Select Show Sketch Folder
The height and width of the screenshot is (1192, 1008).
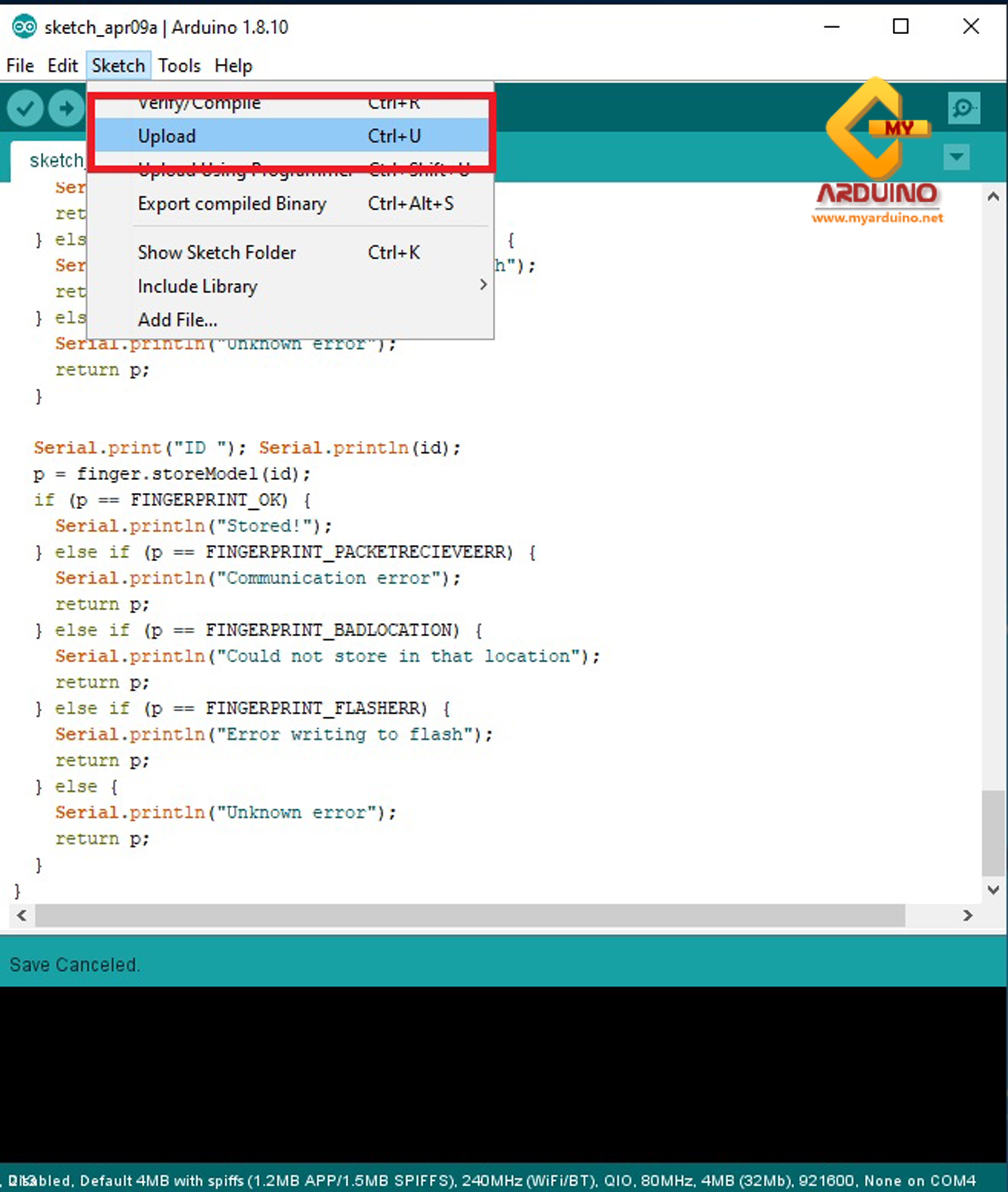tap(217, 252)
